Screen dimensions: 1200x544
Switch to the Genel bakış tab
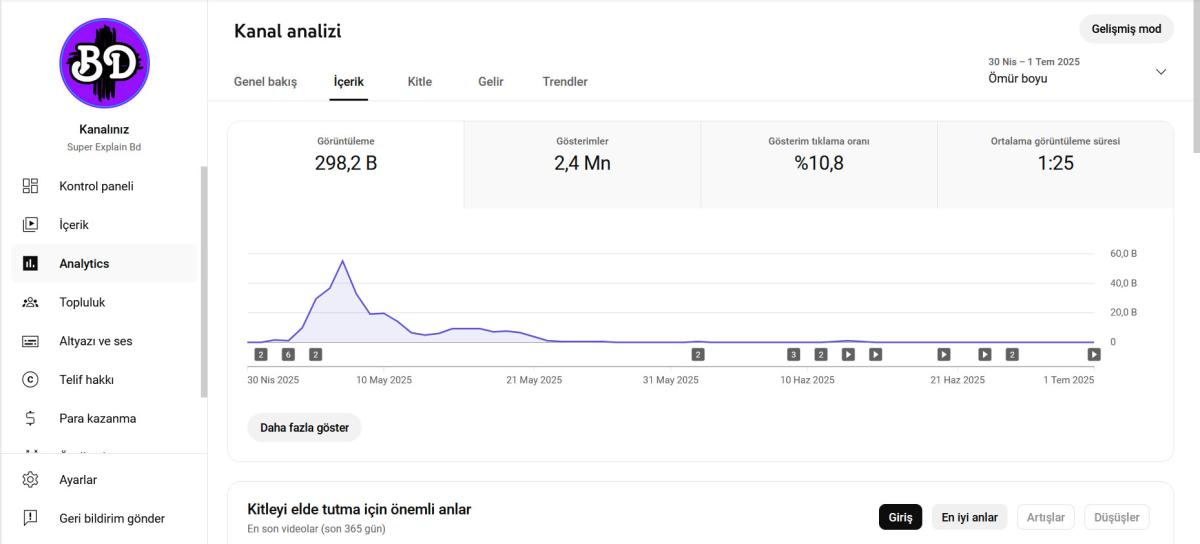click(265, 82)
